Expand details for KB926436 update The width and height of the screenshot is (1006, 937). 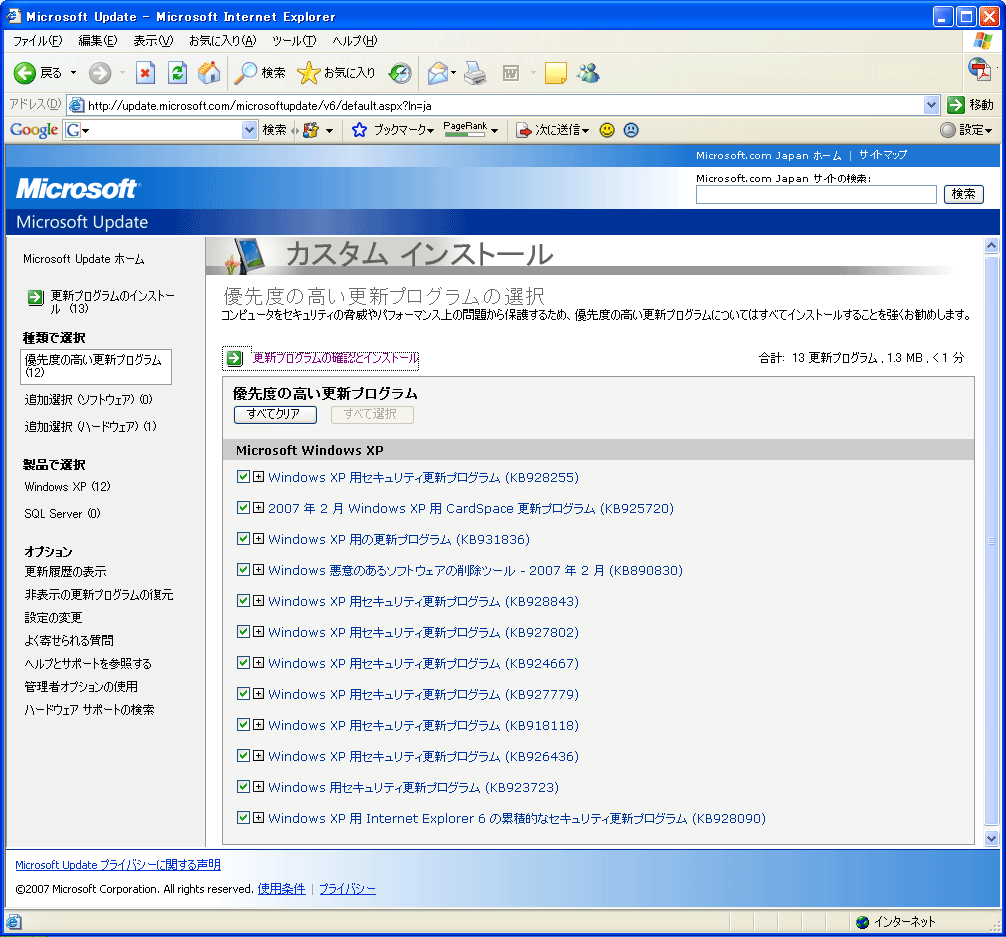tap(259, 755)
